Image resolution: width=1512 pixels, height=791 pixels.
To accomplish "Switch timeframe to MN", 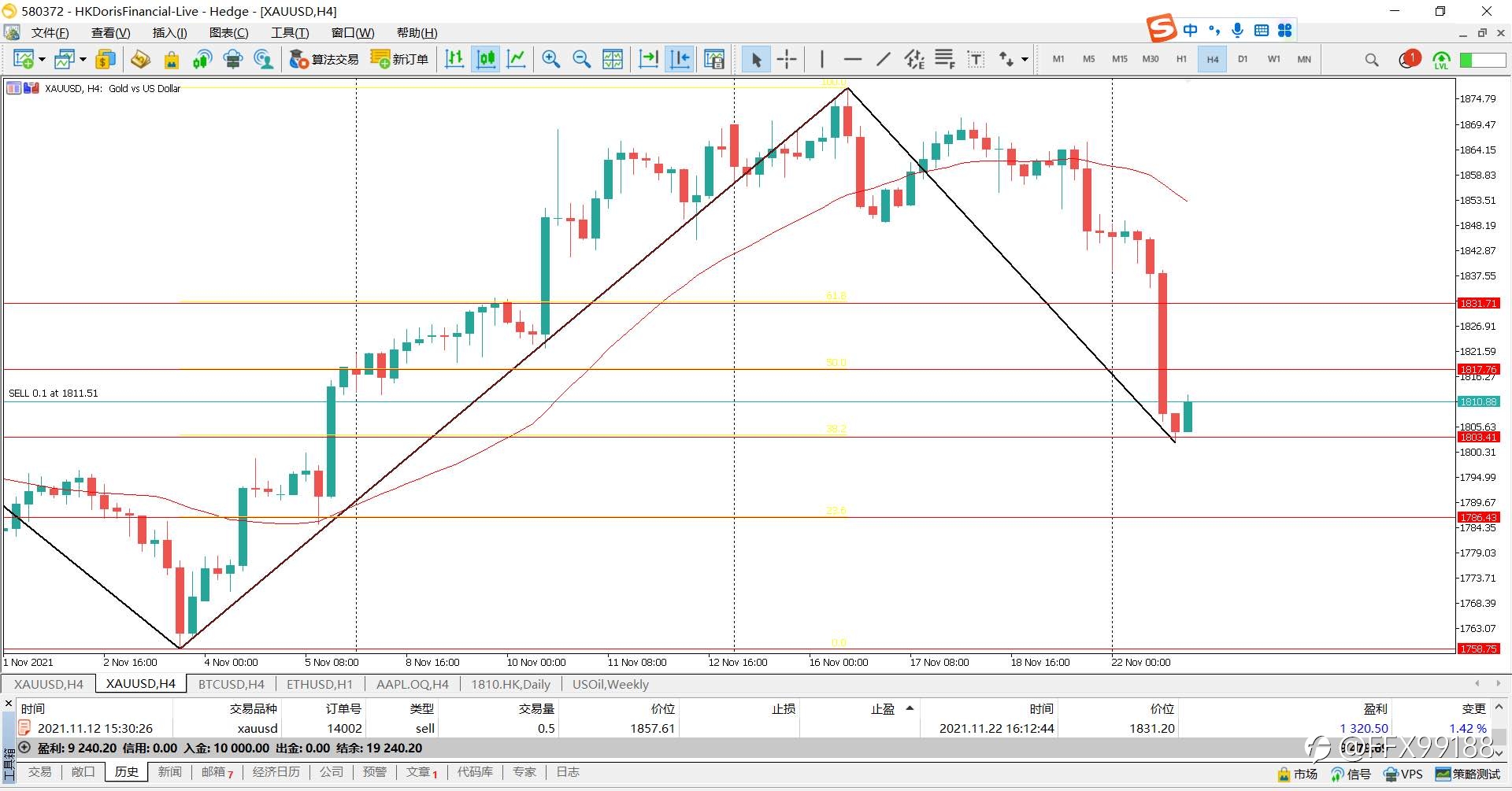I will (x=1304, y=59).
